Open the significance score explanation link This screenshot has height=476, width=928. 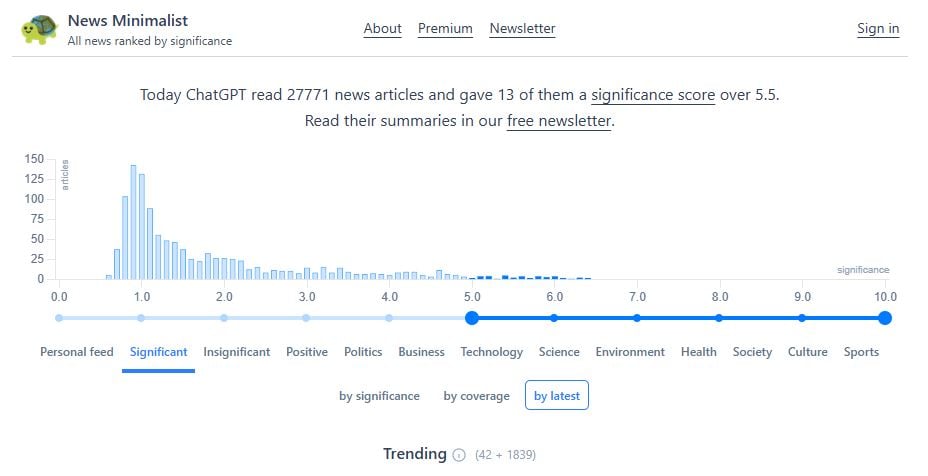tap(653, 95)
